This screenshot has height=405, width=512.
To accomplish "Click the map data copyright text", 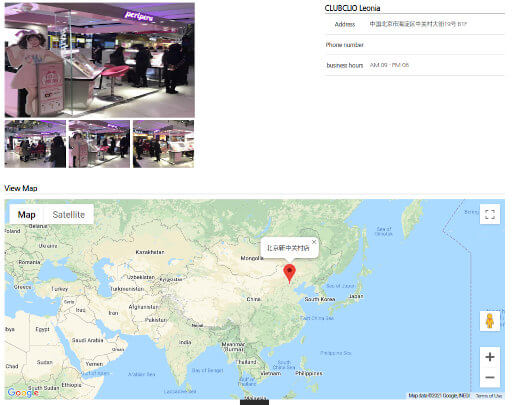I will click(x=439, y=396).
